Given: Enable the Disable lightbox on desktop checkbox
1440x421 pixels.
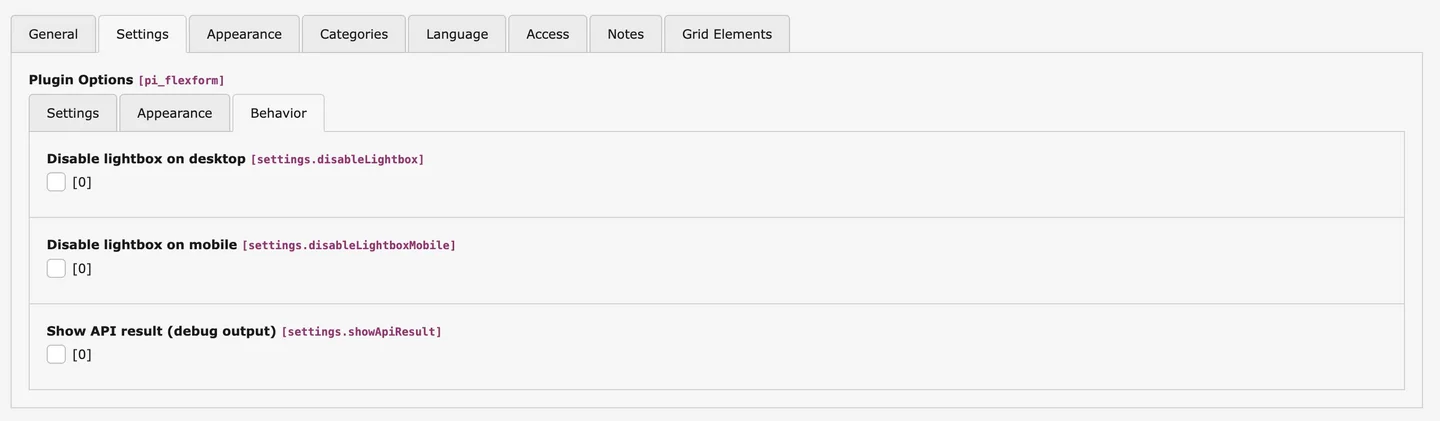Looking at the screenshot, I should click(56, 182).
